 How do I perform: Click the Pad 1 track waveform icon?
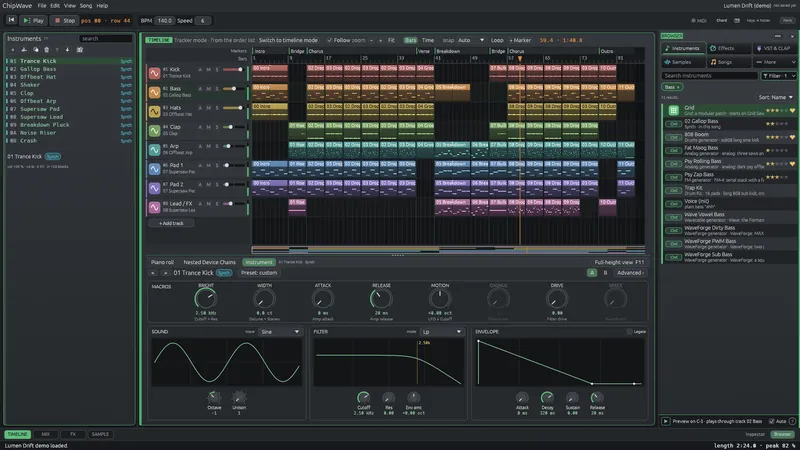coord(154,168)
